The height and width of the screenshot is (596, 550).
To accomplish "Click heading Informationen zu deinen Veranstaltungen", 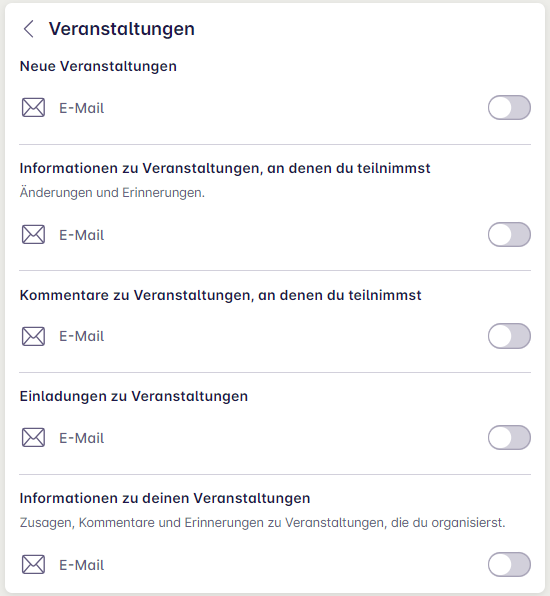I will click(x=165, y=498).
